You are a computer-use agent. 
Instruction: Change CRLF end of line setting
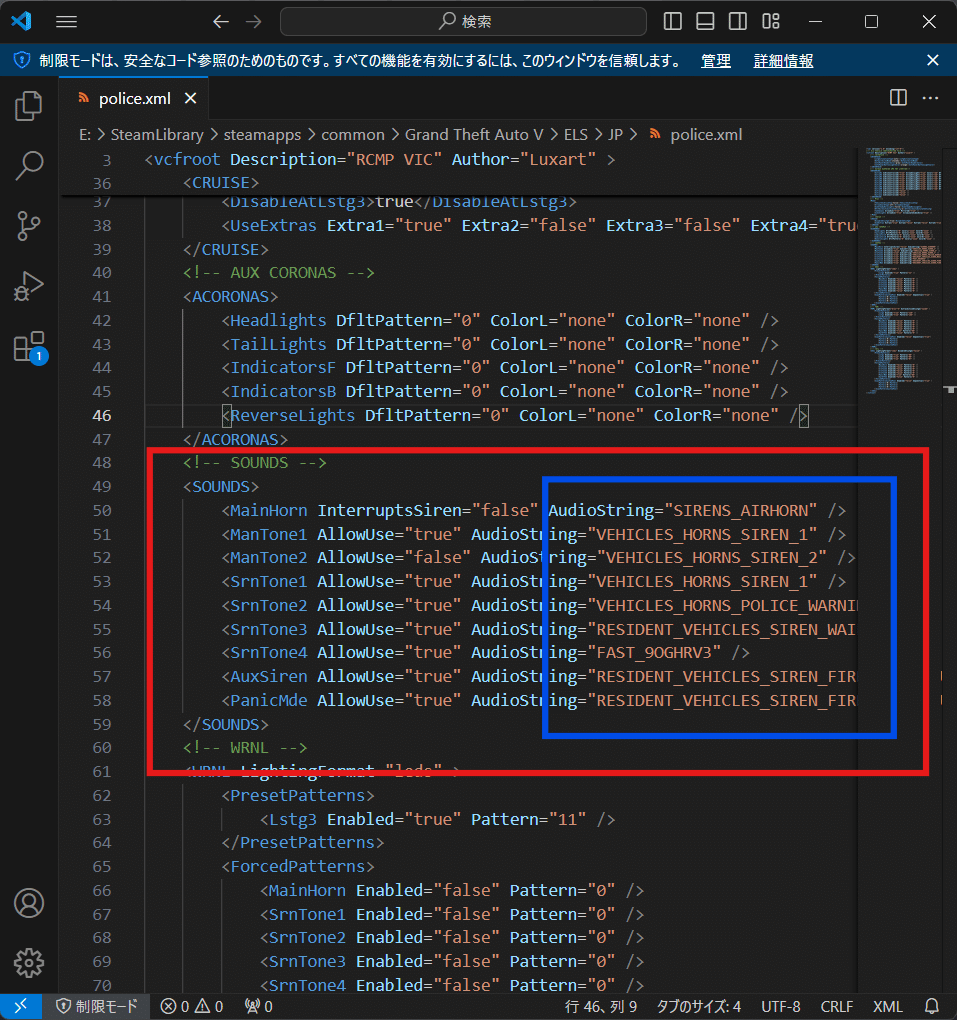(837, 1006)
